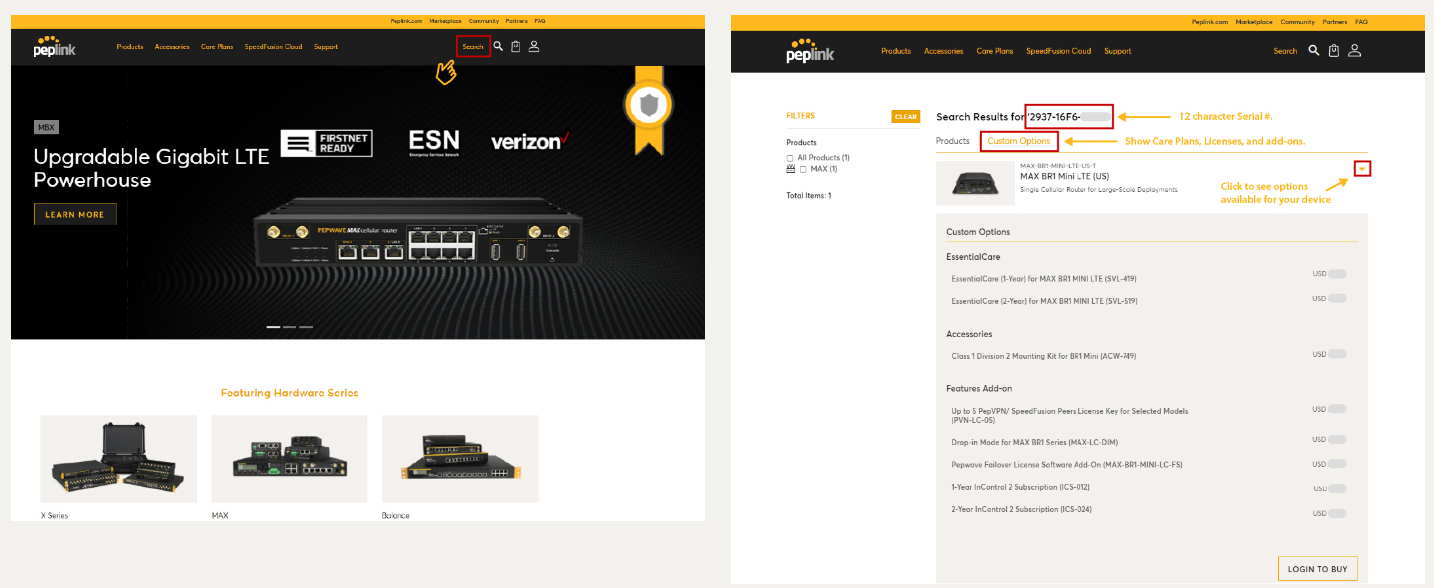The height and width of the screenshot is (588, 1434).
Task: Click the MAX BR1 Mini product image
Action: pyautogui.click(x=974, y=182)
